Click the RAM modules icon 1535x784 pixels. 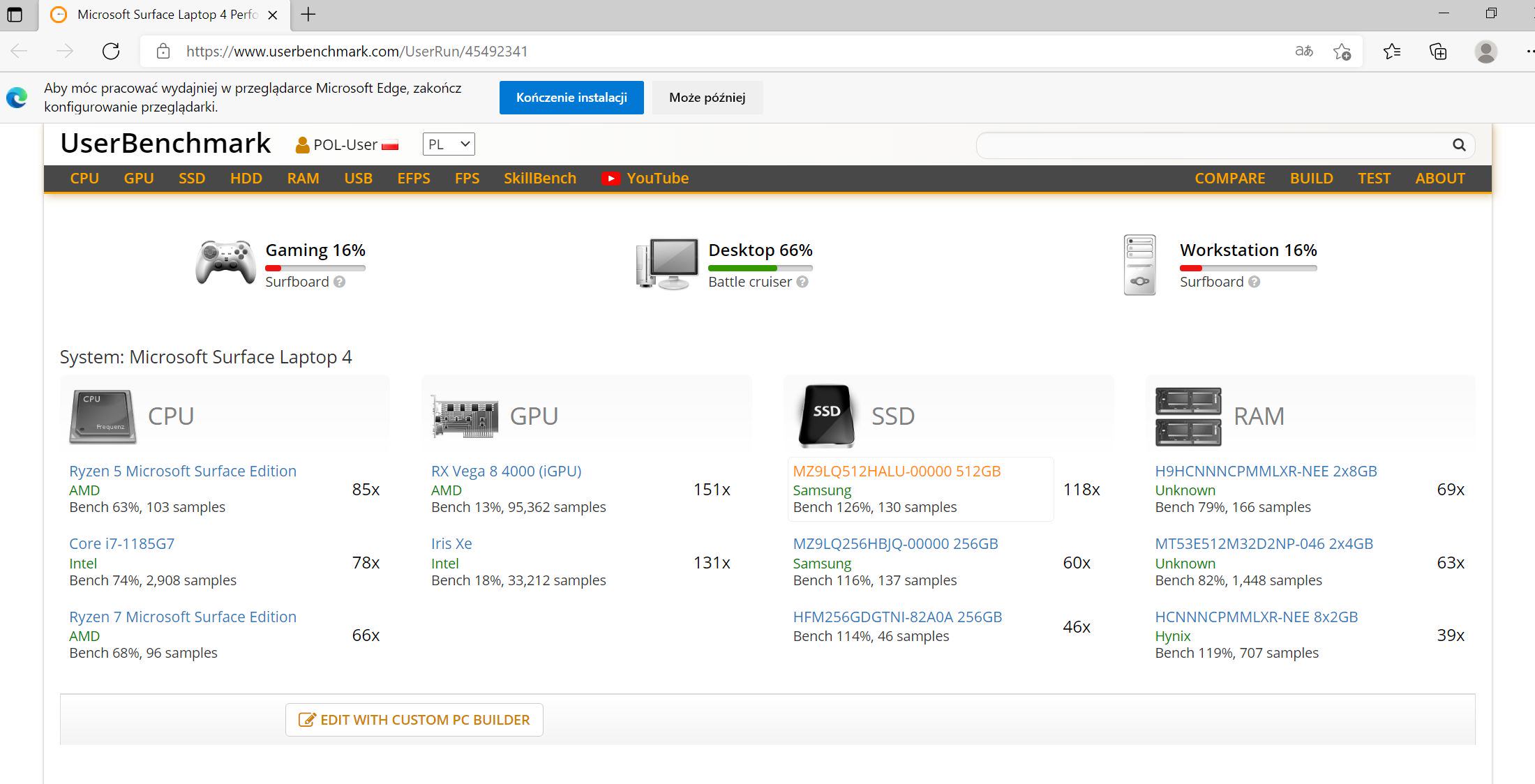[1188, 416]
